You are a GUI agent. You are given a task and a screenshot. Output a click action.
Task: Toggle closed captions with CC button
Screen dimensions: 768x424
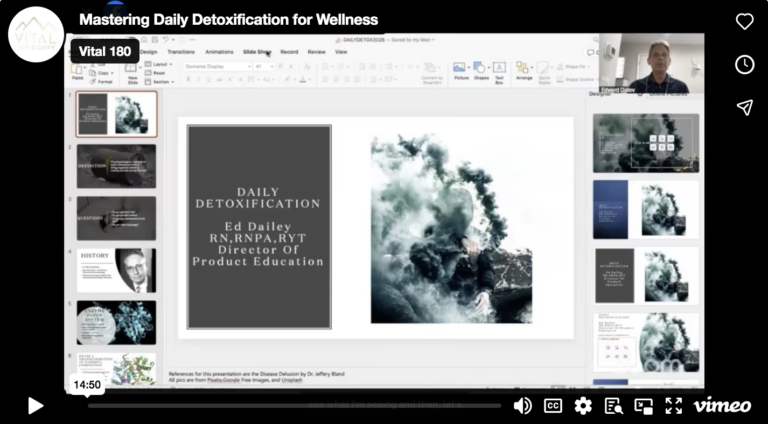(x=553, y=406)
